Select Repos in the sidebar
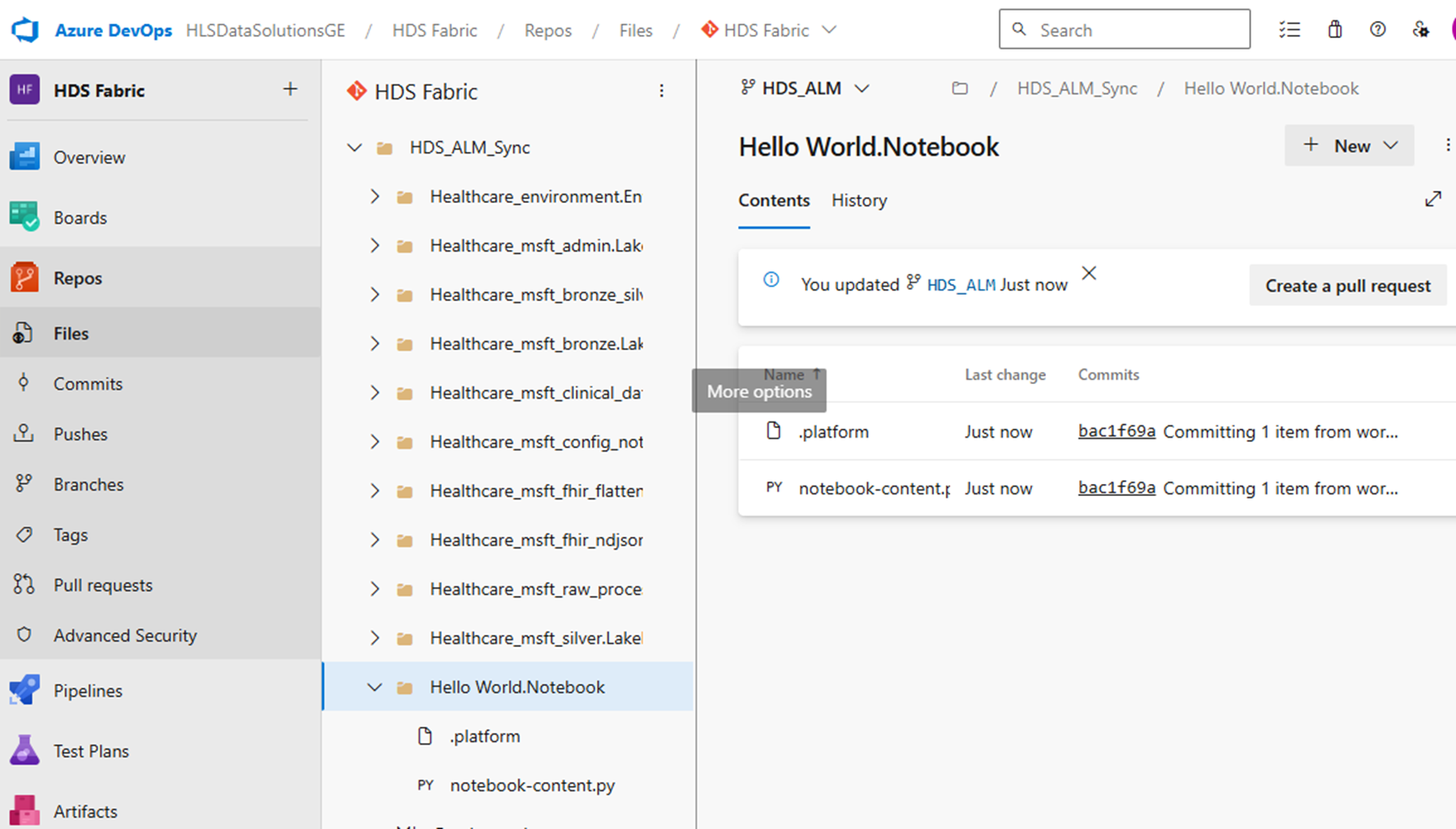 tap(160, 278)
